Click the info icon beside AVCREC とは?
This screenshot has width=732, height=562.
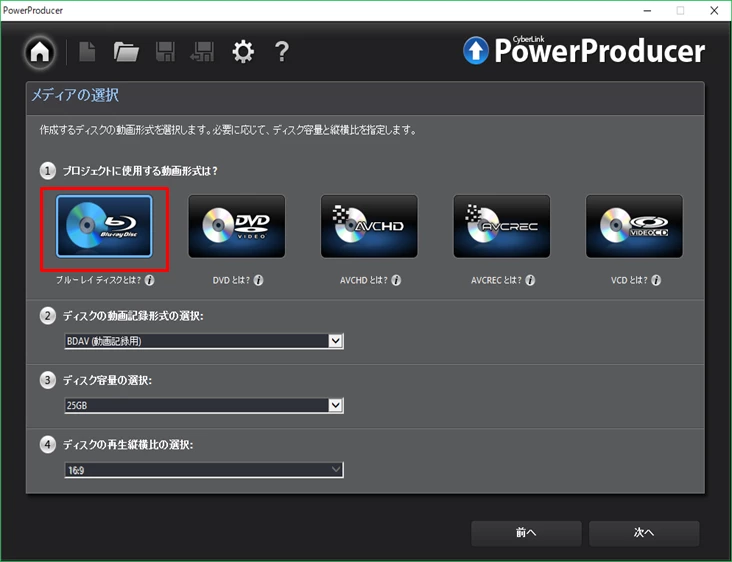click(530, 280)
